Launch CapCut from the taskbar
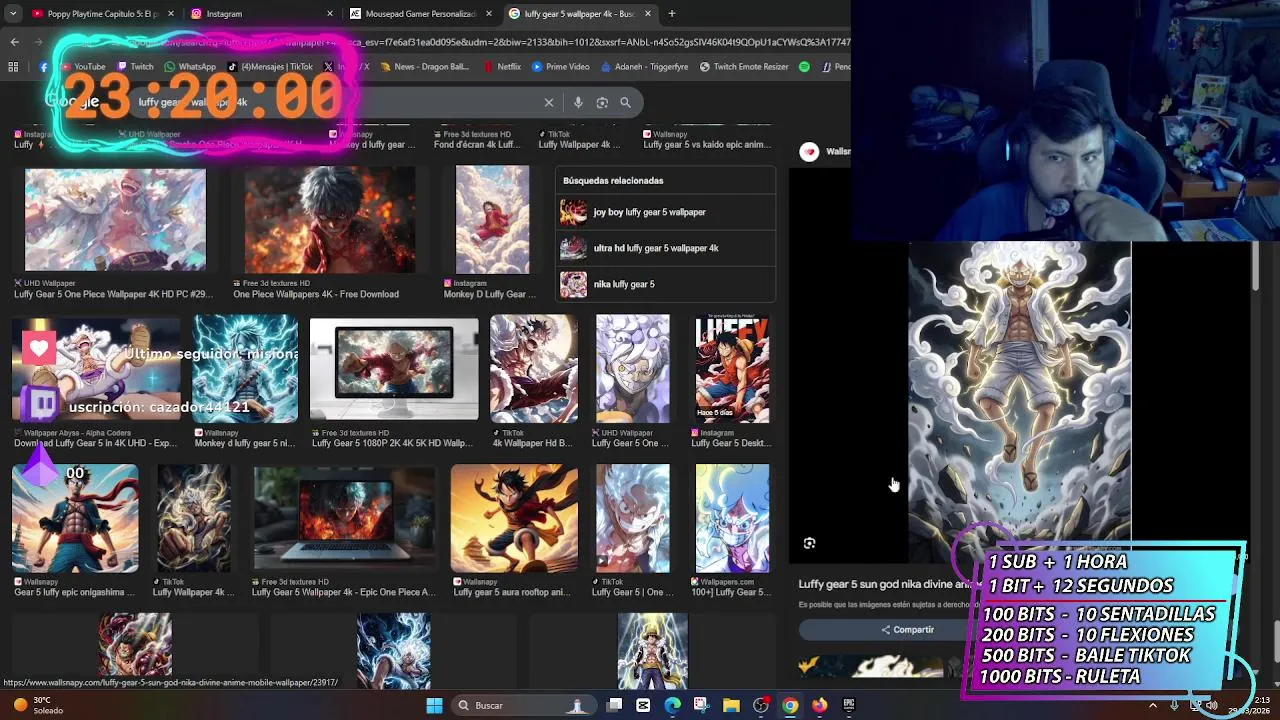1280x720 pixels. coord(643,705)
